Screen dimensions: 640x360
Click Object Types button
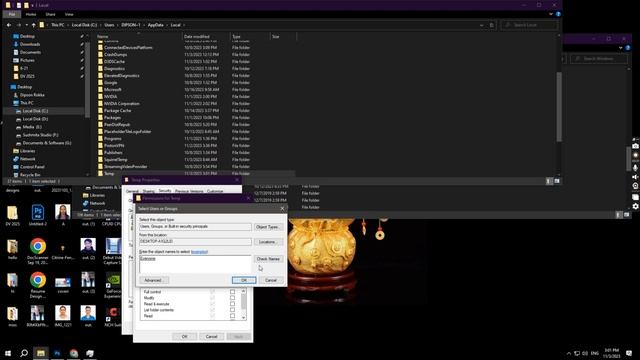point(268,227)
